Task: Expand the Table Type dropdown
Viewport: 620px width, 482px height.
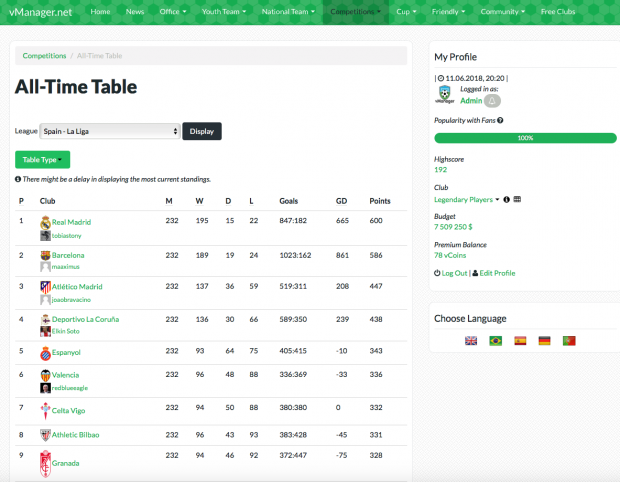Action: click(x=42, y=160)
